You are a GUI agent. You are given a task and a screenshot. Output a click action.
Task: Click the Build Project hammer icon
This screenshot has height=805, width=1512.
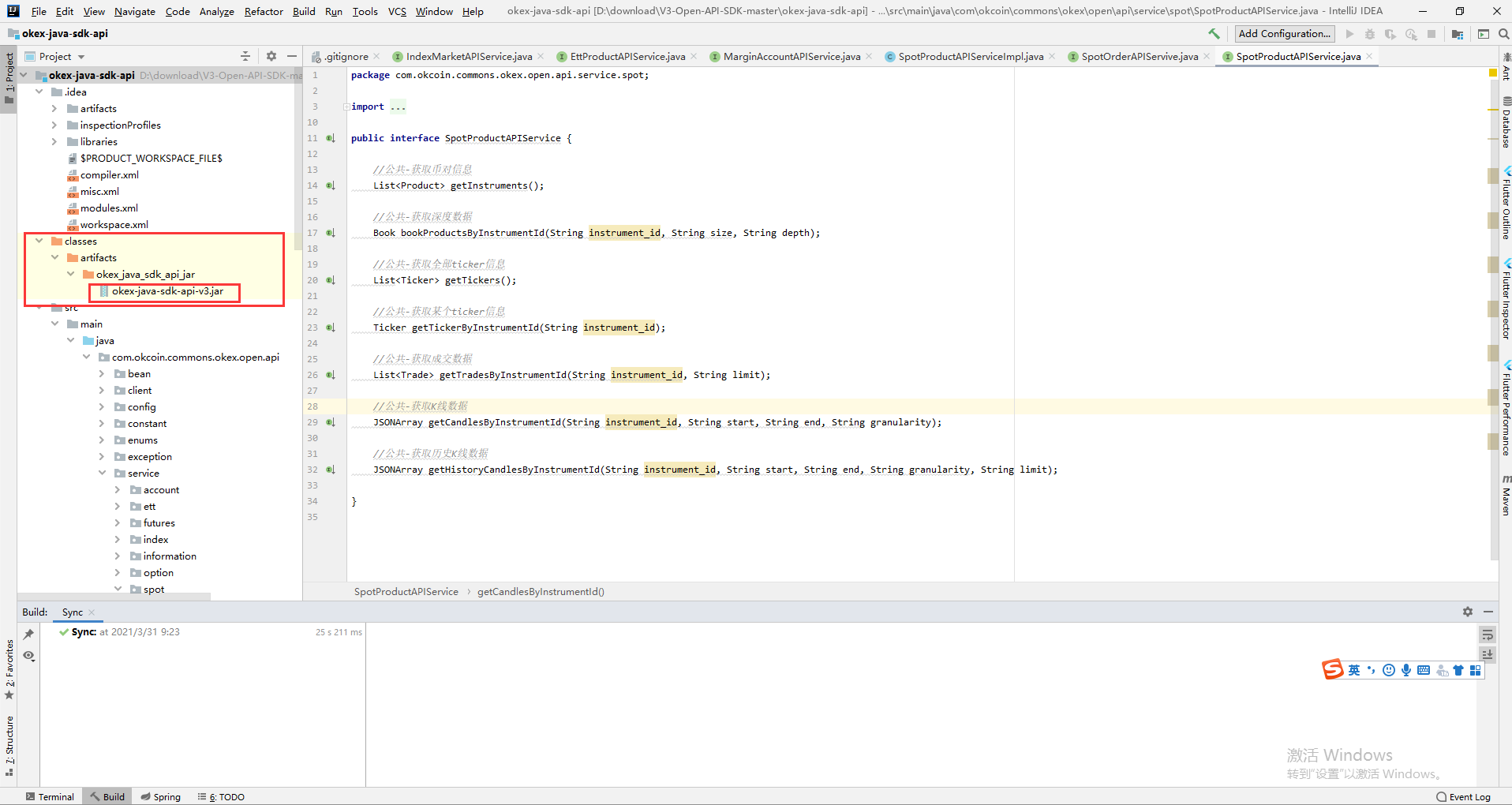click(x=1214, y=34)
